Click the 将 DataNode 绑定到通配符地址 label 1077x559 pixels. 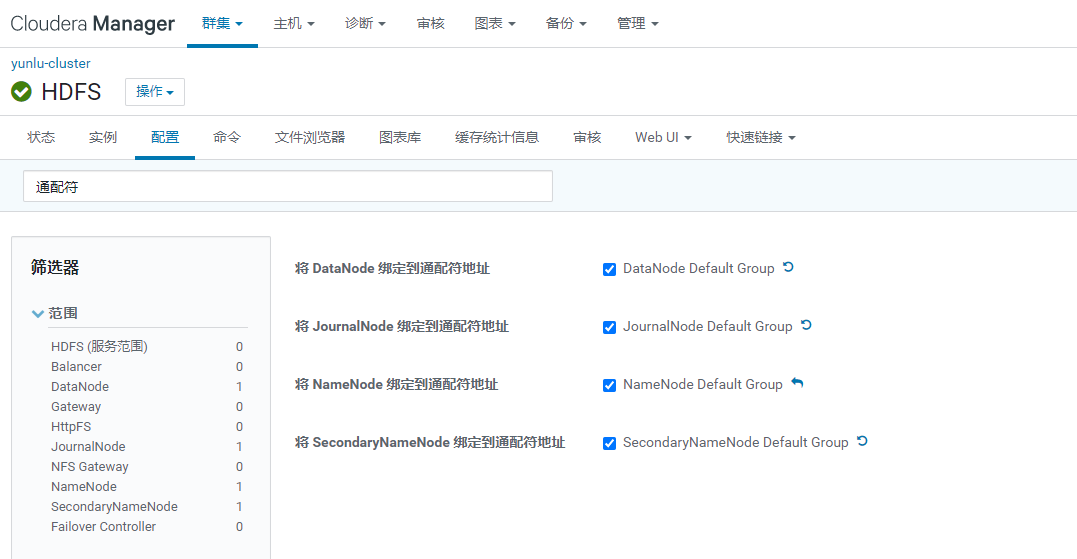pyautogui.click(x=392, y=269)
